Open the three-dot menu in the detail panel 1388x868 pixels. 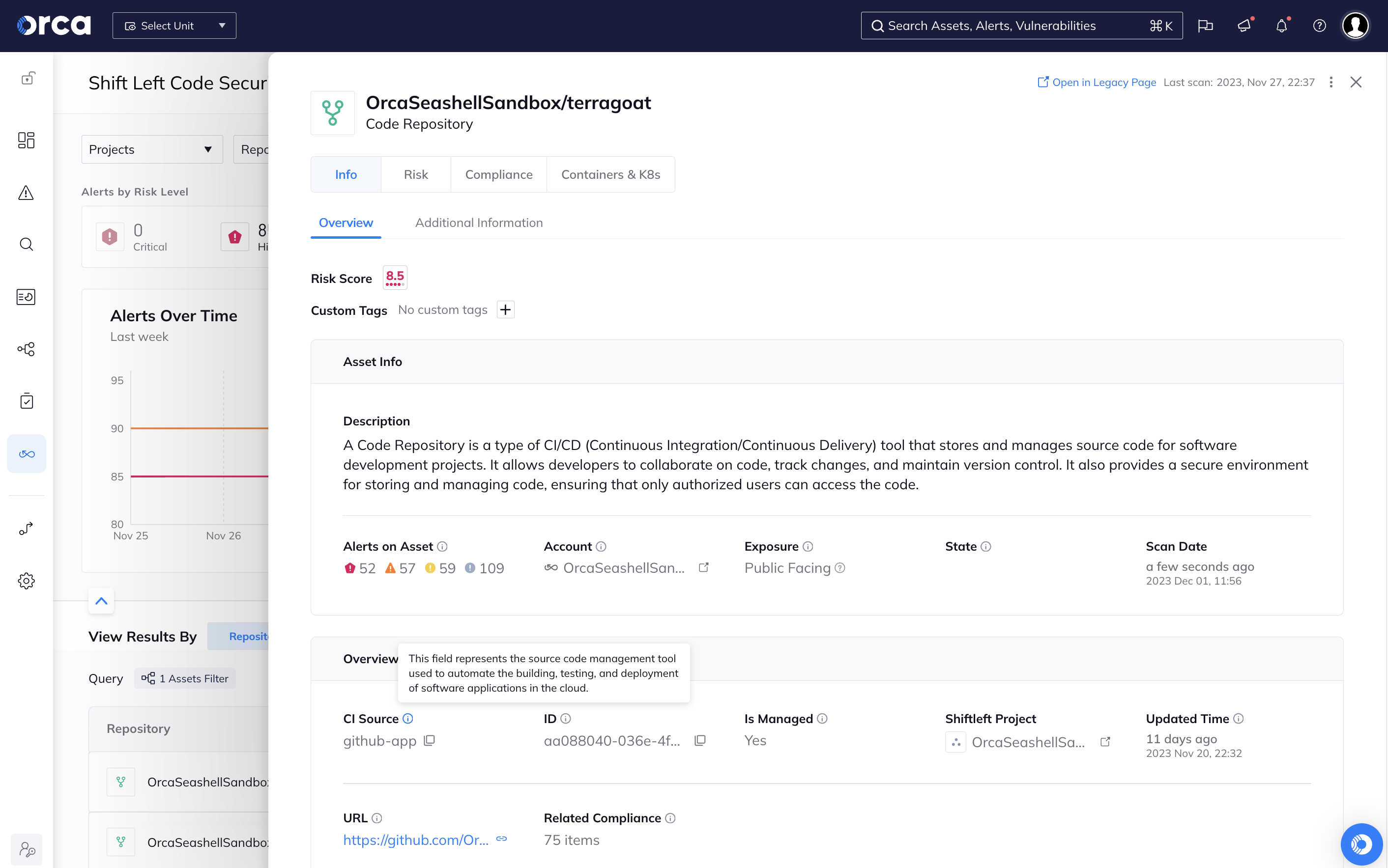click(1330, 82)
